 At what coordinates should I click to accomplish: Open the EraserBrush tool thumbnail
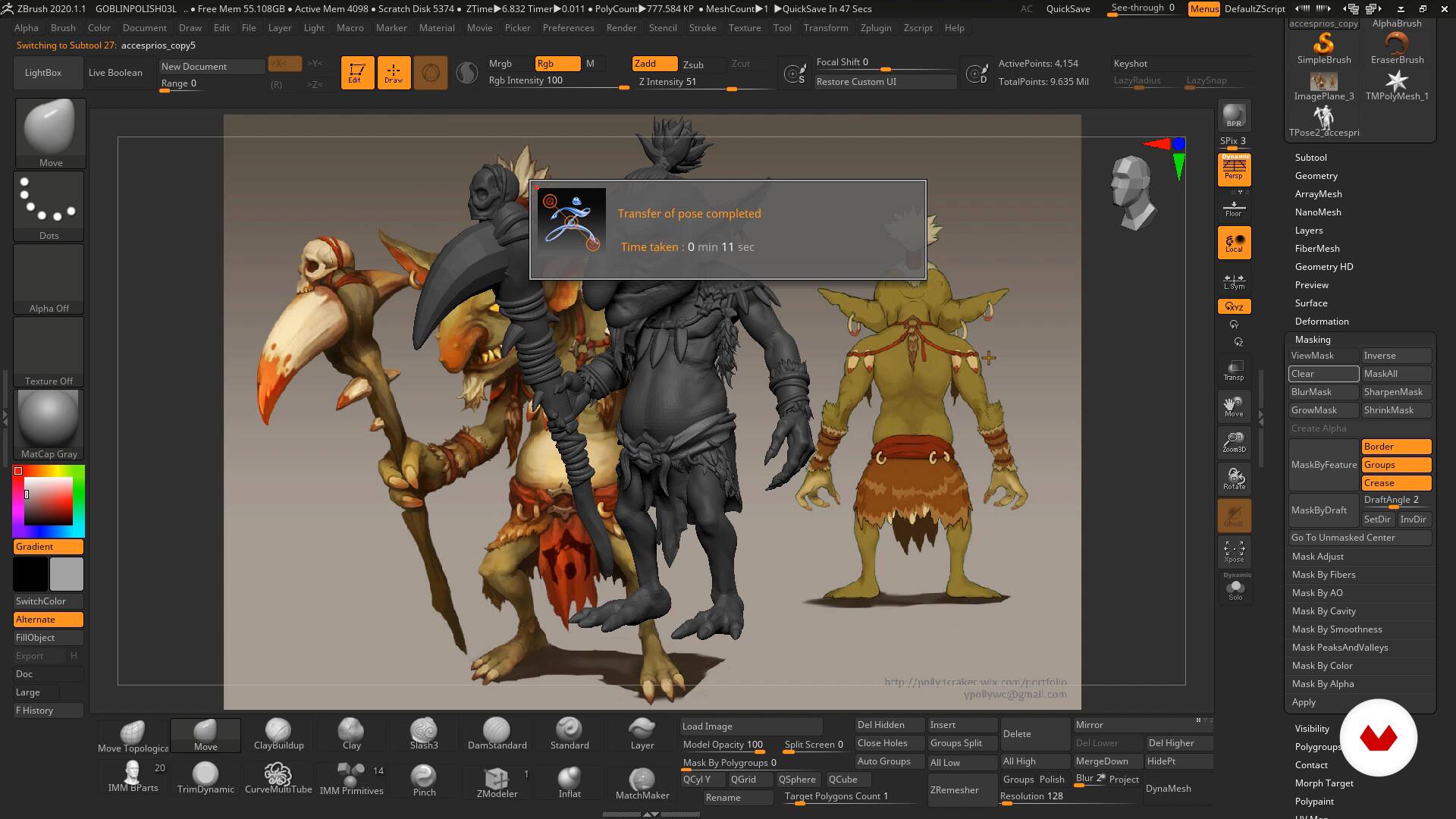pyautogui.click(x=1397, y=47)
